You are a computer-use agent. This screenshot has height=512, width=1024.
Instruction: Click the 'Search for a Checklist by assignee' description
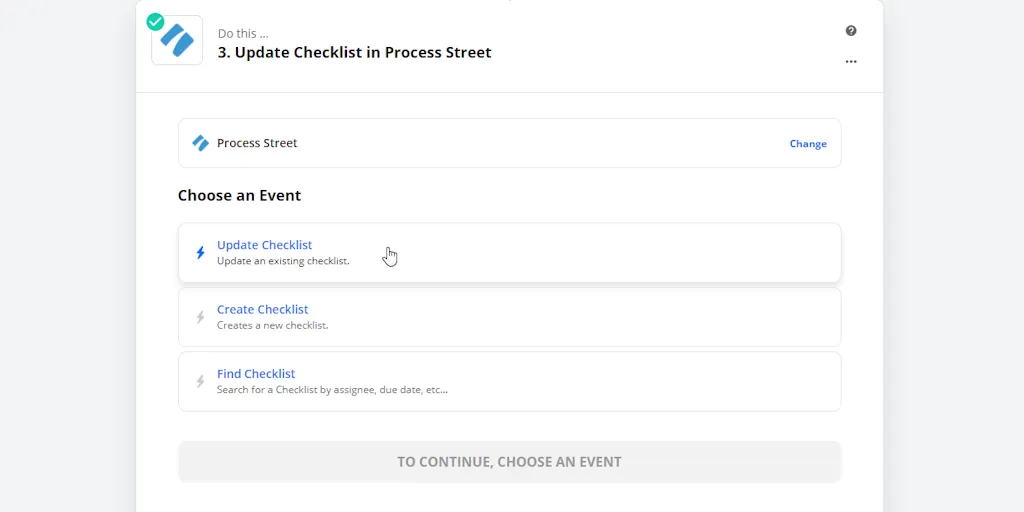(332, 390)
